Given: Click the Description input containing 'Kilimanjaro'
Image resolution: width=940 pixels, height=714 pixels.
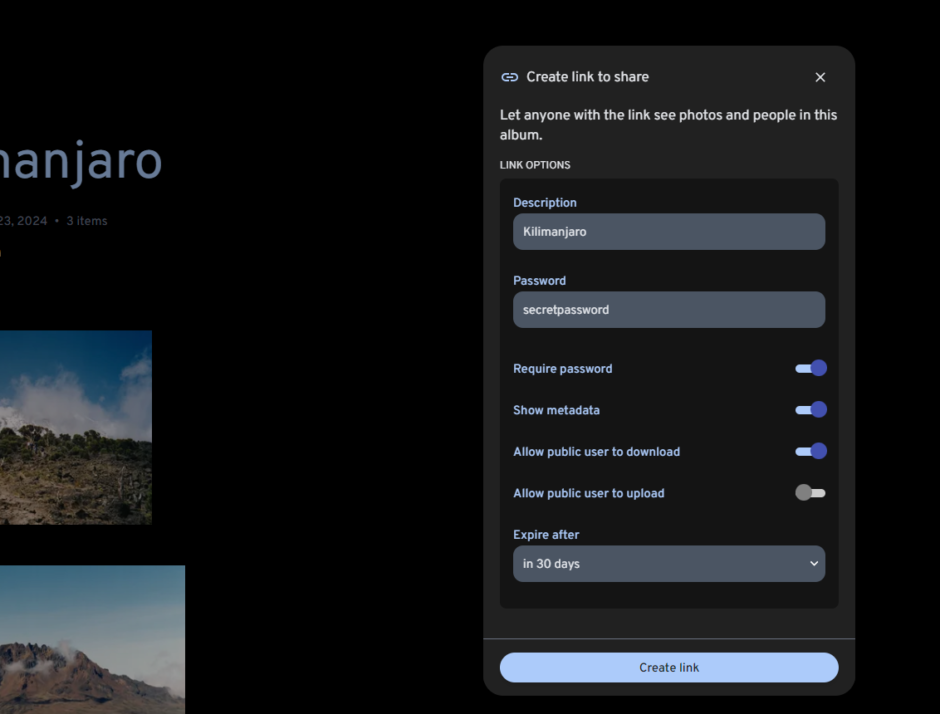Looking at the screenshot, I should coord(669,231).
